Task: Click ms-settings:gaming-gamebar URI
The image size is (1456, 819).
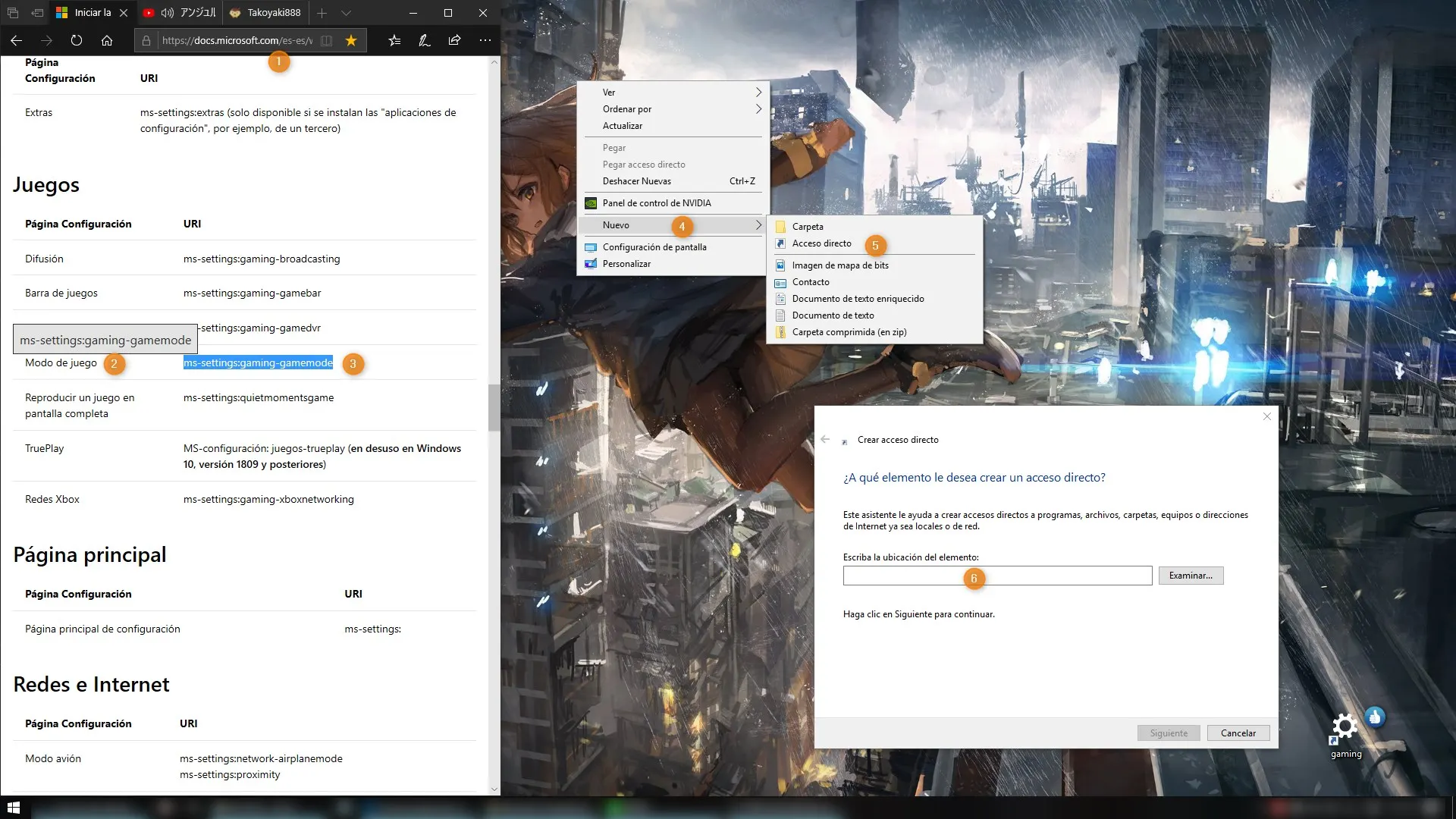Action: click(x=252, y=293)
